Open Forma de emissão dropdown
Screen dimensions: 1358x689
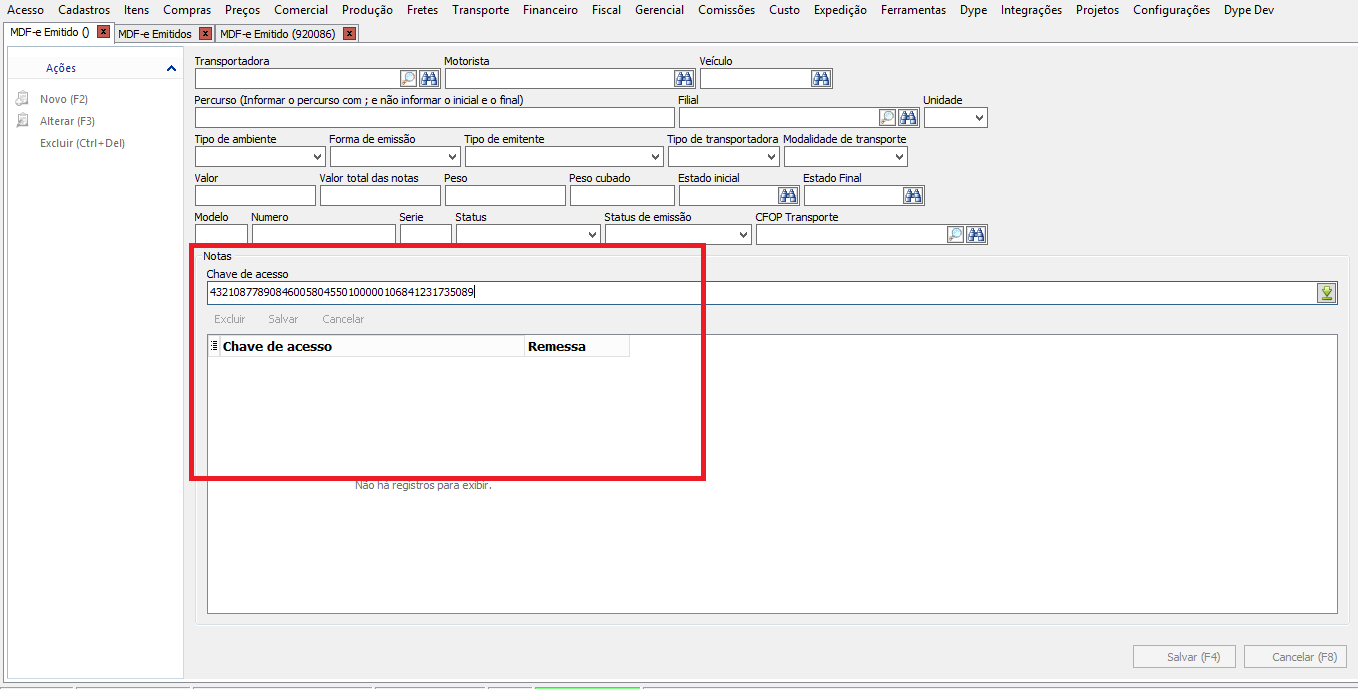click(452, 157)
